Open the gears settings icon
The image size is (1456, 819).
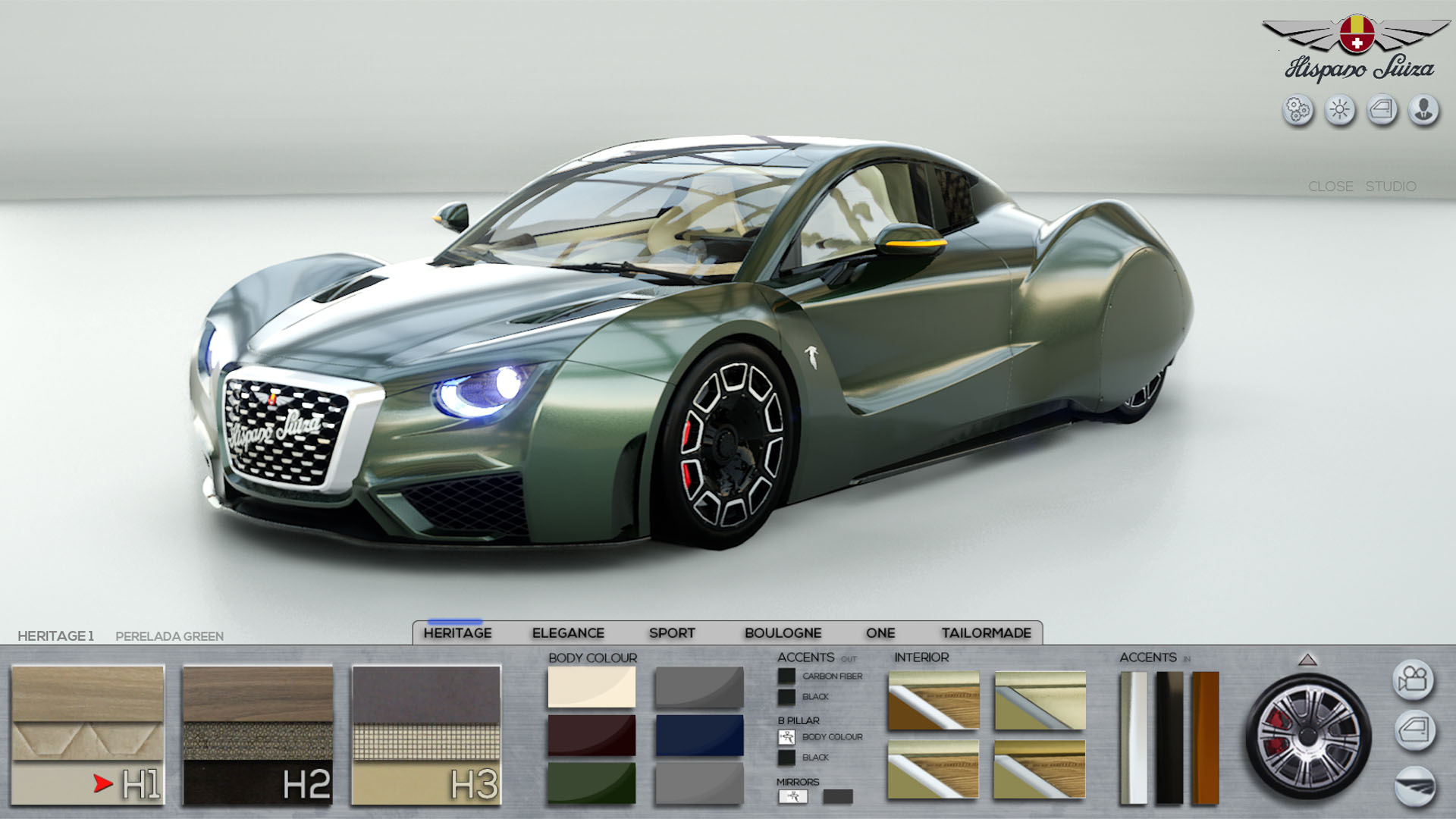pos(1298,111)
